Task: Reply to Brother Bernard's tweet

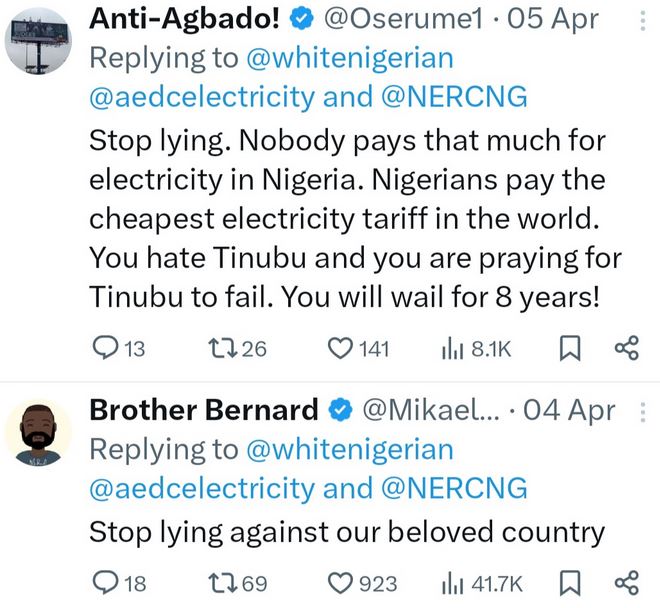Action: [104, 582]
